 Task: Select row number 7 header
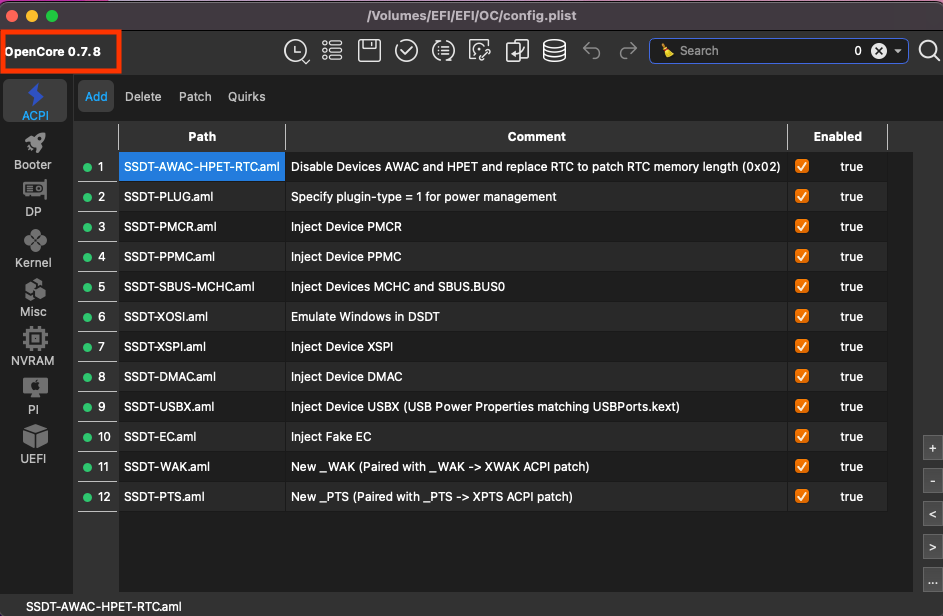point(97,346)
